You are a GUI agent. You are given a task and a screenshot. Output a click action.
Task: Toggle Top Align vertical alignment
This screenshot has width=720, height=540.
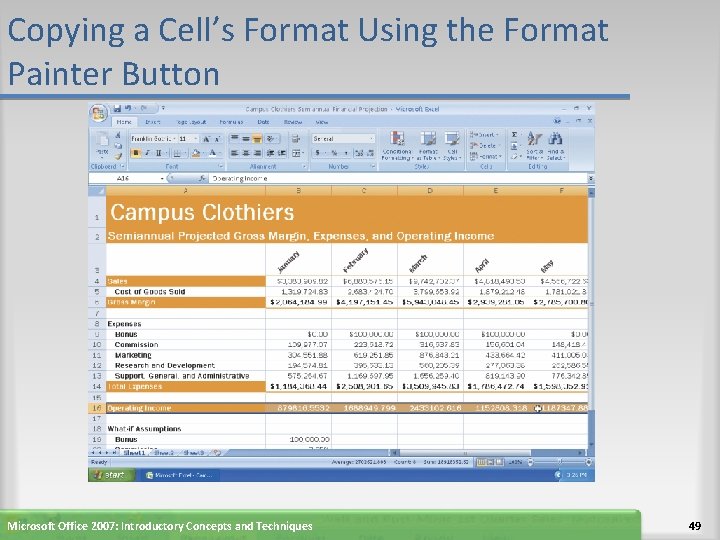[234, 138]
